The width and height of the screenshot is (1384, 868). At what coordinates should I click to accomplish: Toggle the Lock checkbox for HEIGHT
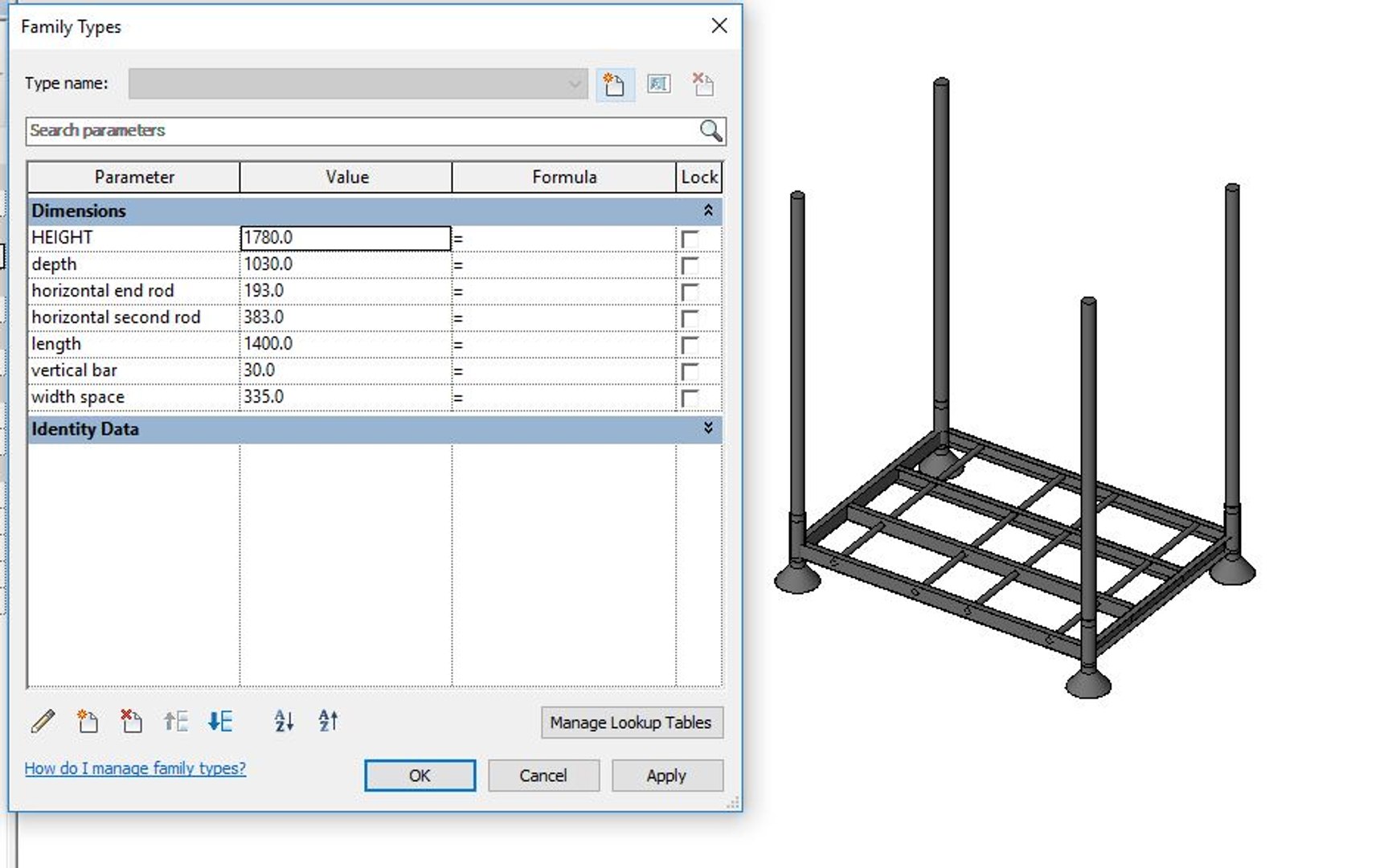tap(690, 239)
